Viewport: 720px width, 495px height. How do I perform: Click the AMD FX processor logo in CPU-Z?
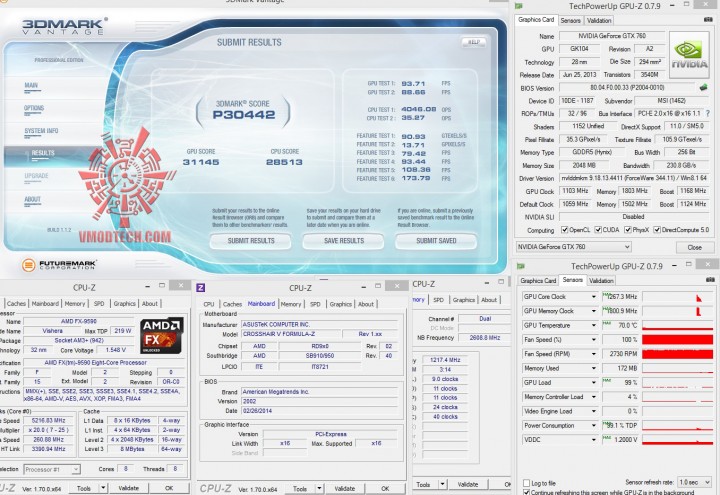162,335
